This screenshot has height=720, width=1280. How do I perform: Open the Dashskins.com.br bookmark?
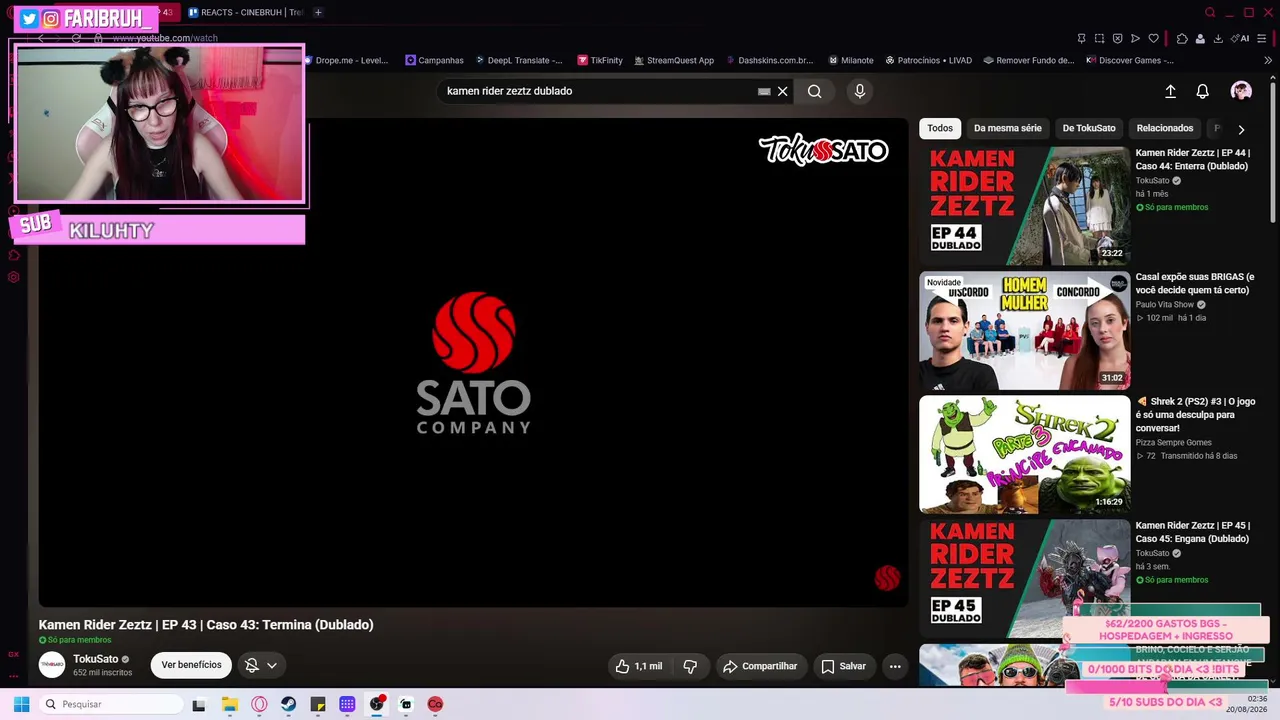pos(770,60)
